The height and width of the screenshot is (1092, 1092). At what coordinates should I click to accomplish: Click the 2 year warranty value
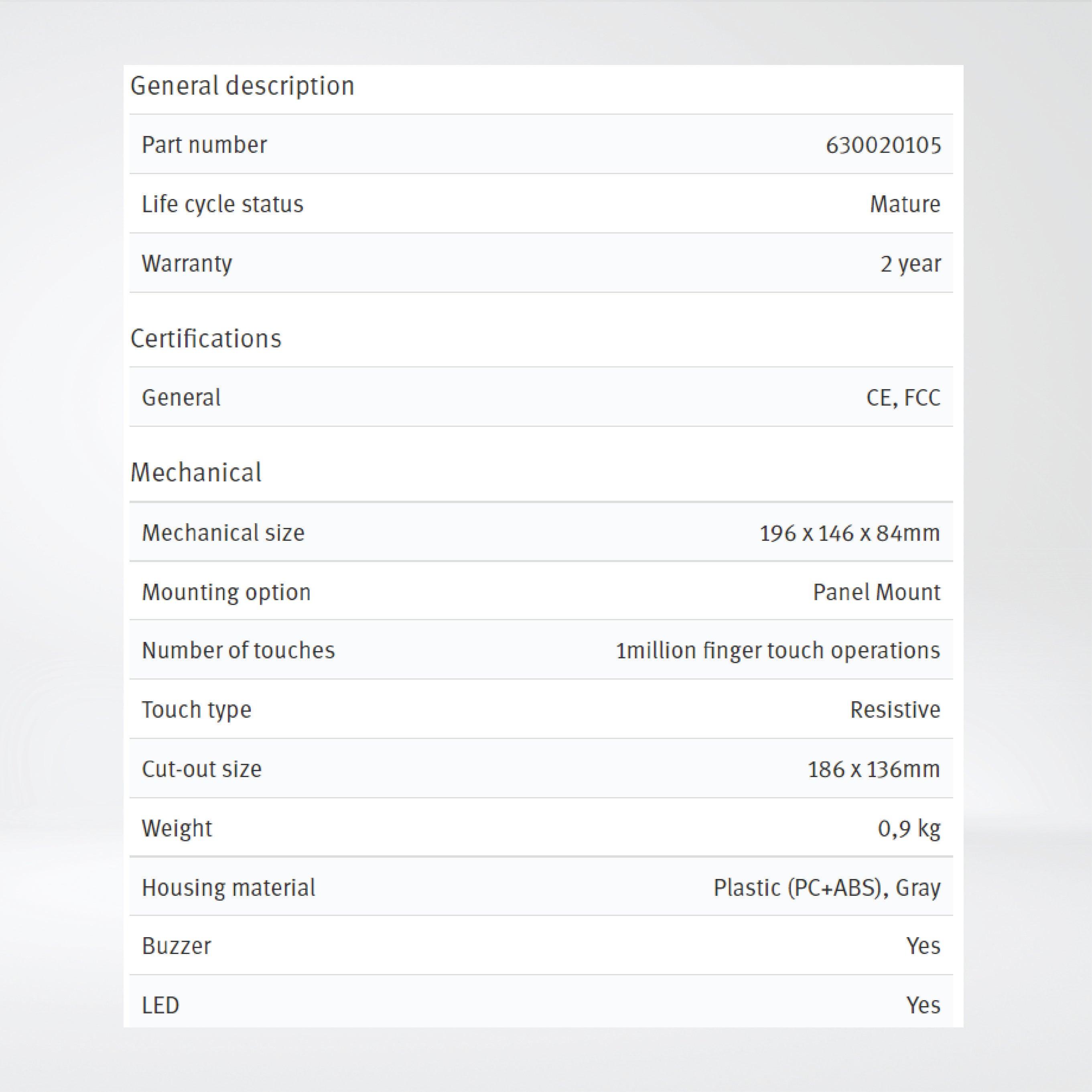coord(910,264)
